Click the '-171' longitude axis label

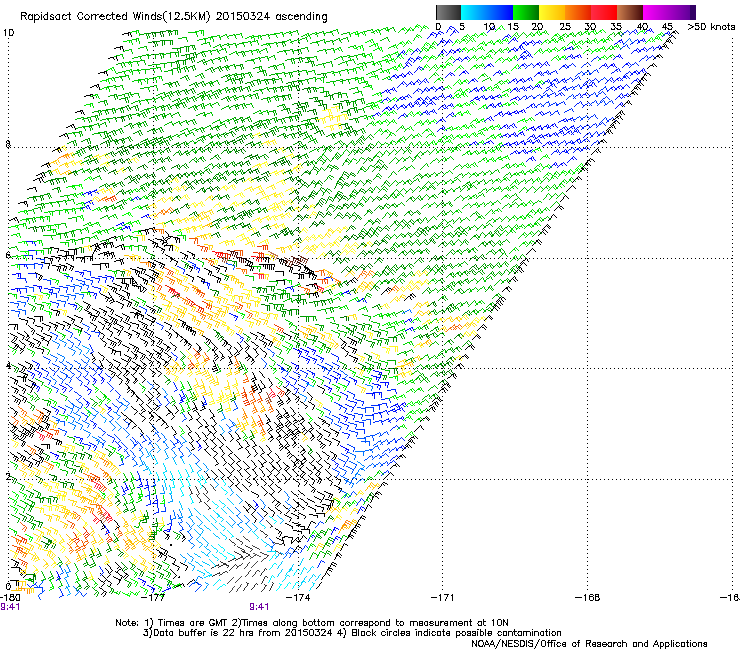[443, 597]
